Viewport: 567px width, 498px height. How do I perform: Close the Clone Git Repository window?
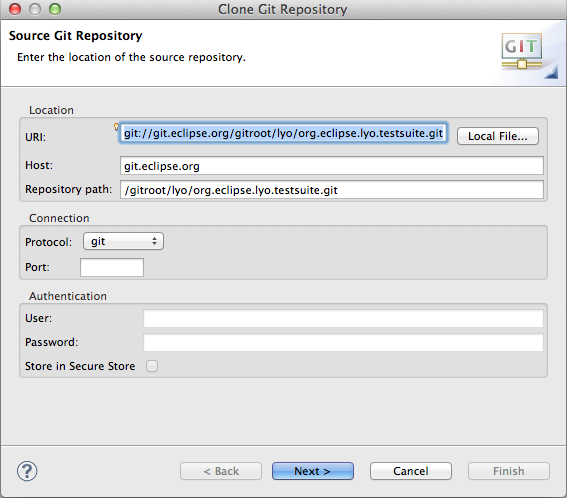coord(15,9)
